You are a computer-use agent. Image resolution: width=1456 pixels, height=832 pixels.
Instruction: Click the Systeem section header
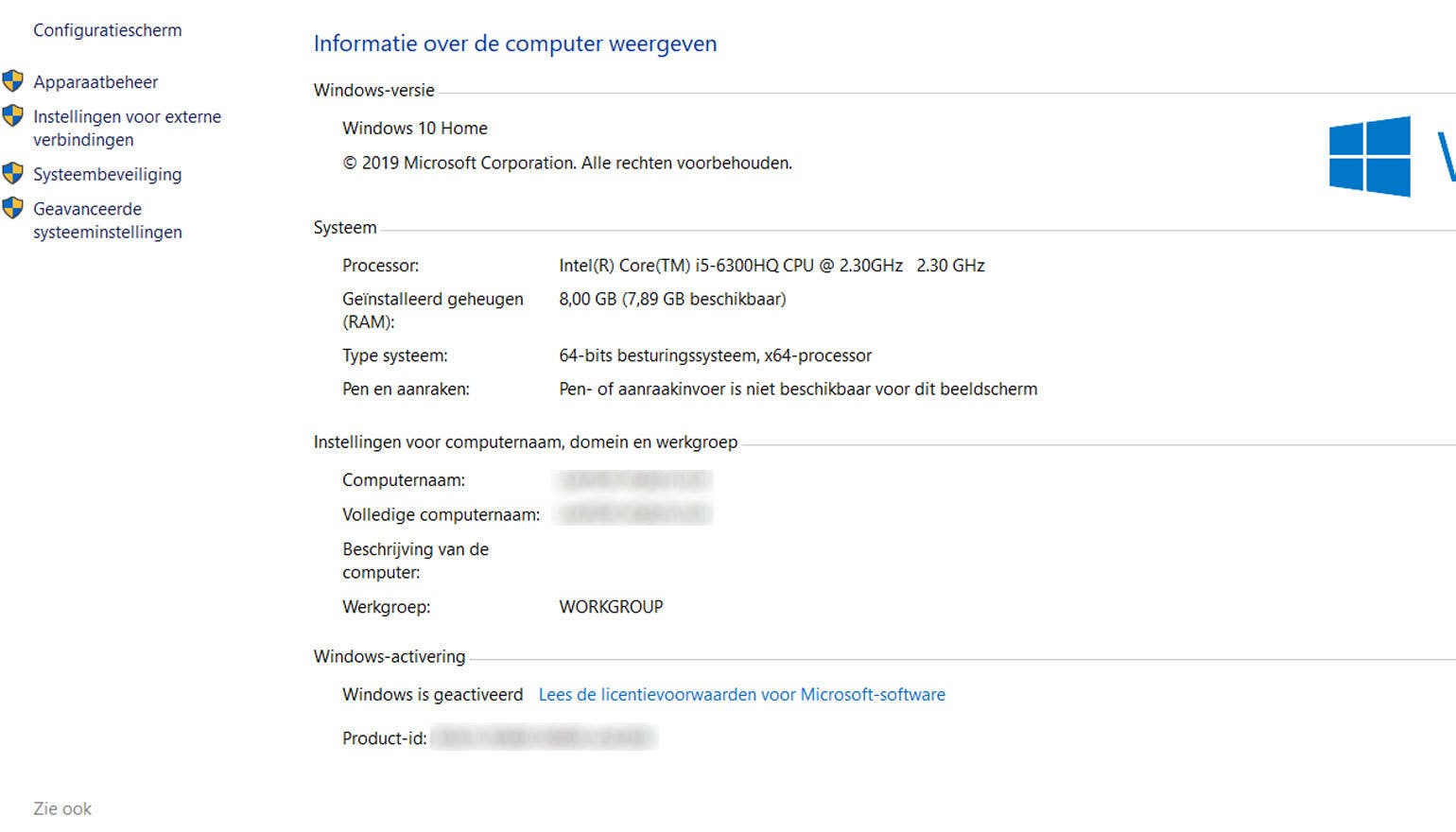tap(344, 227)
